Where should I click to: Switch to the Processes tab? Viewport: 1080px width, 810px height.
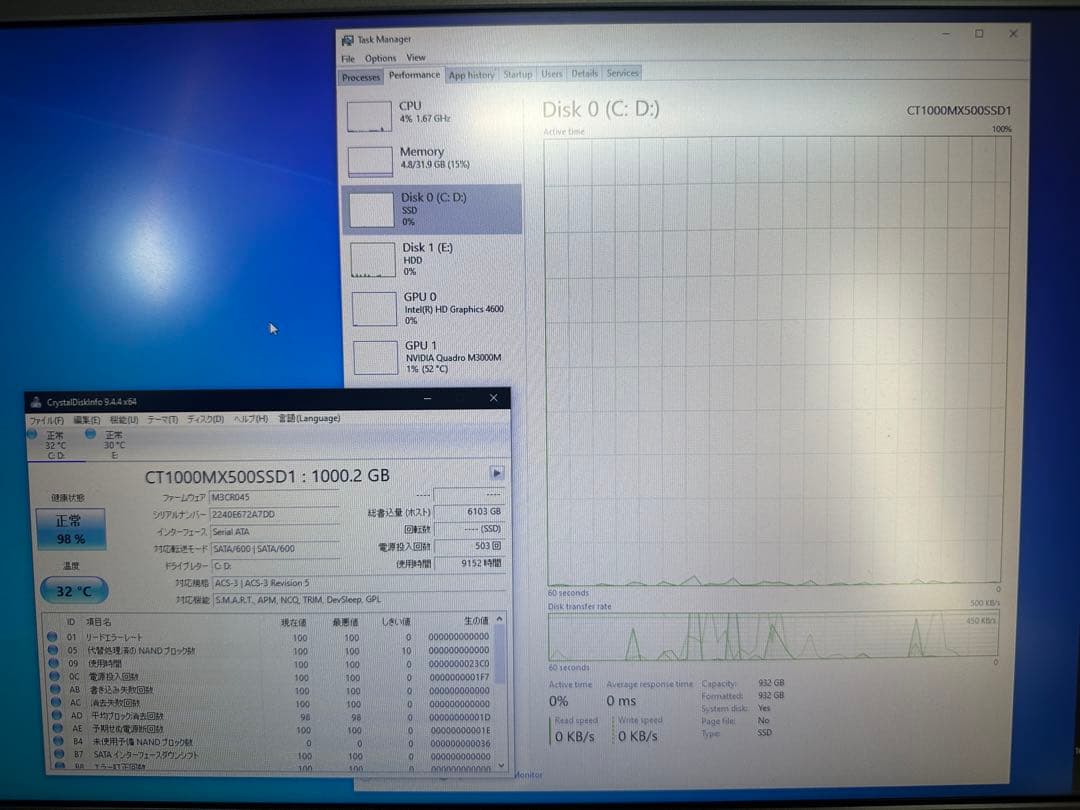(360, 76)
